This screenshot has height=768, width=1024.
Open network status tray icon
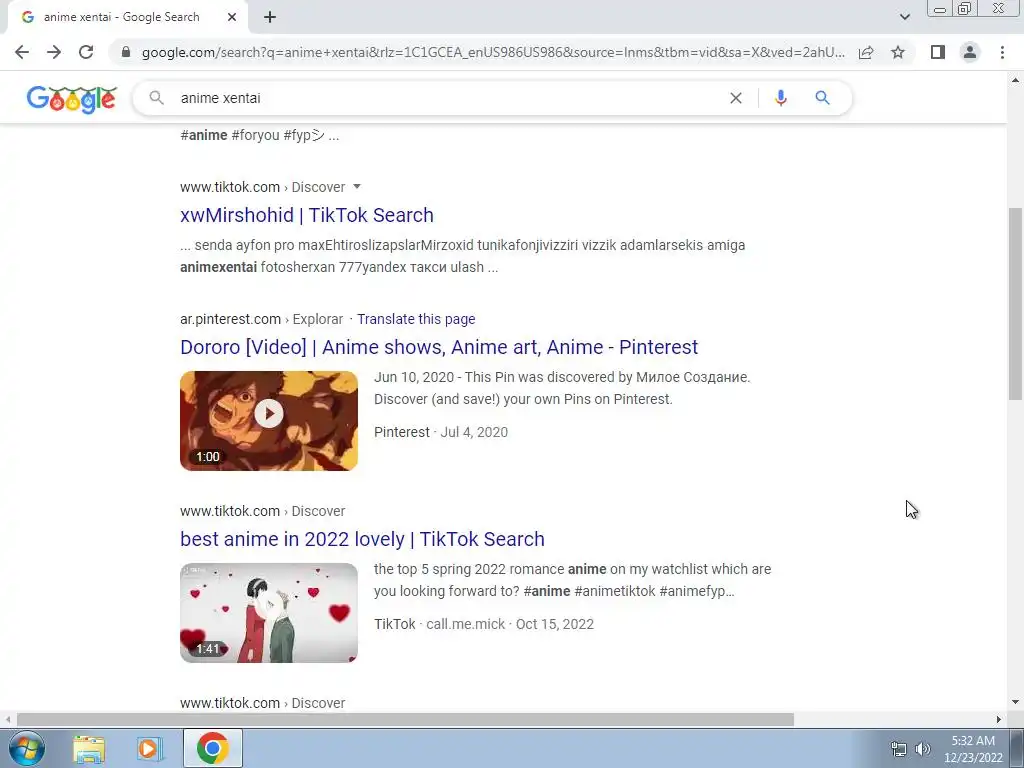(899, 749)
